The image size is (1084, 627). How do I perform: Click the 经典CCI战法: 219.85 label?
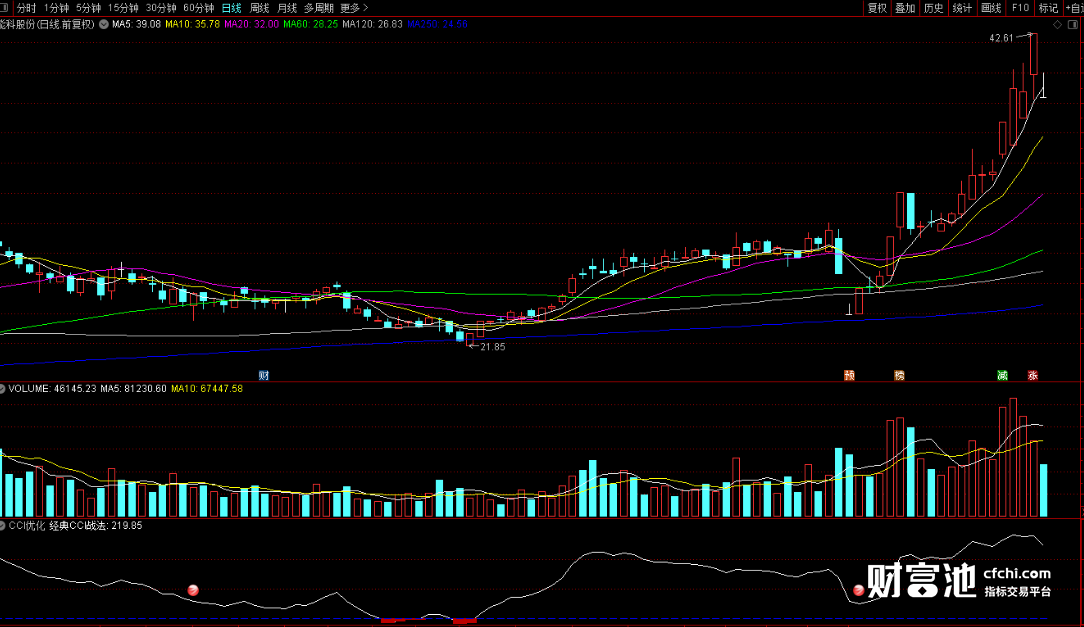pos(95,526)
